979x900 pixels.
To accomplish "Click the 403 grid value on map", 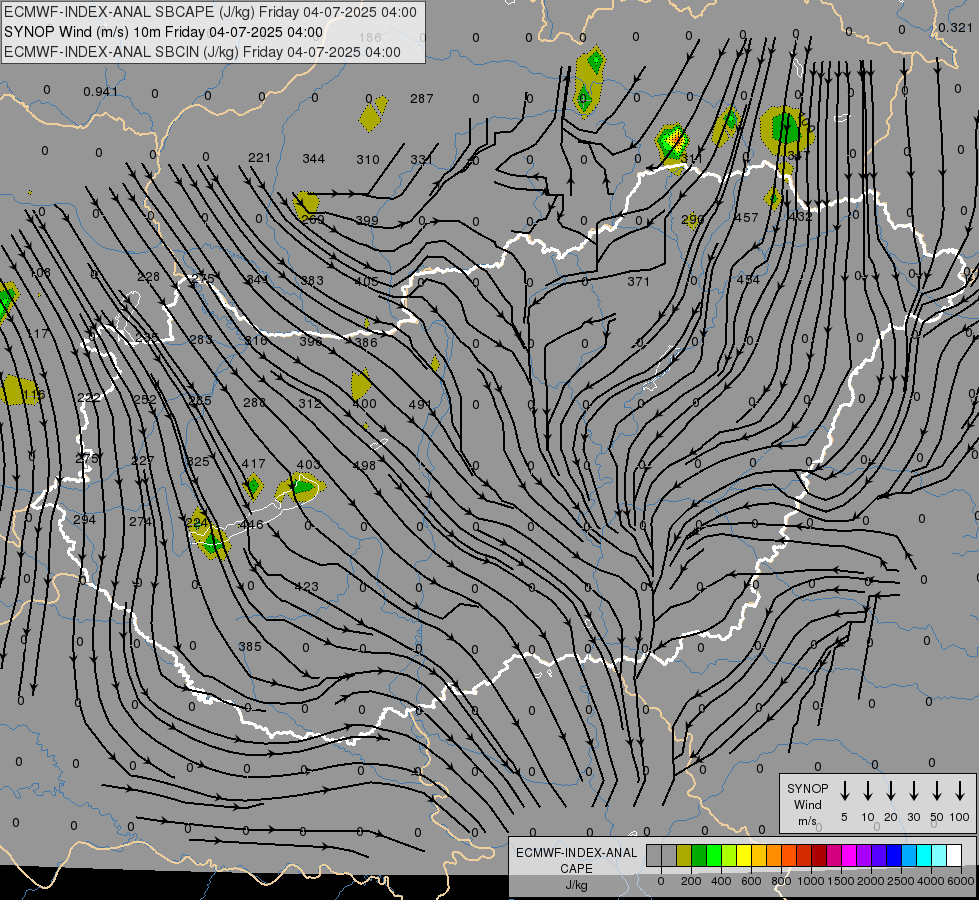I will coord(308,464).
